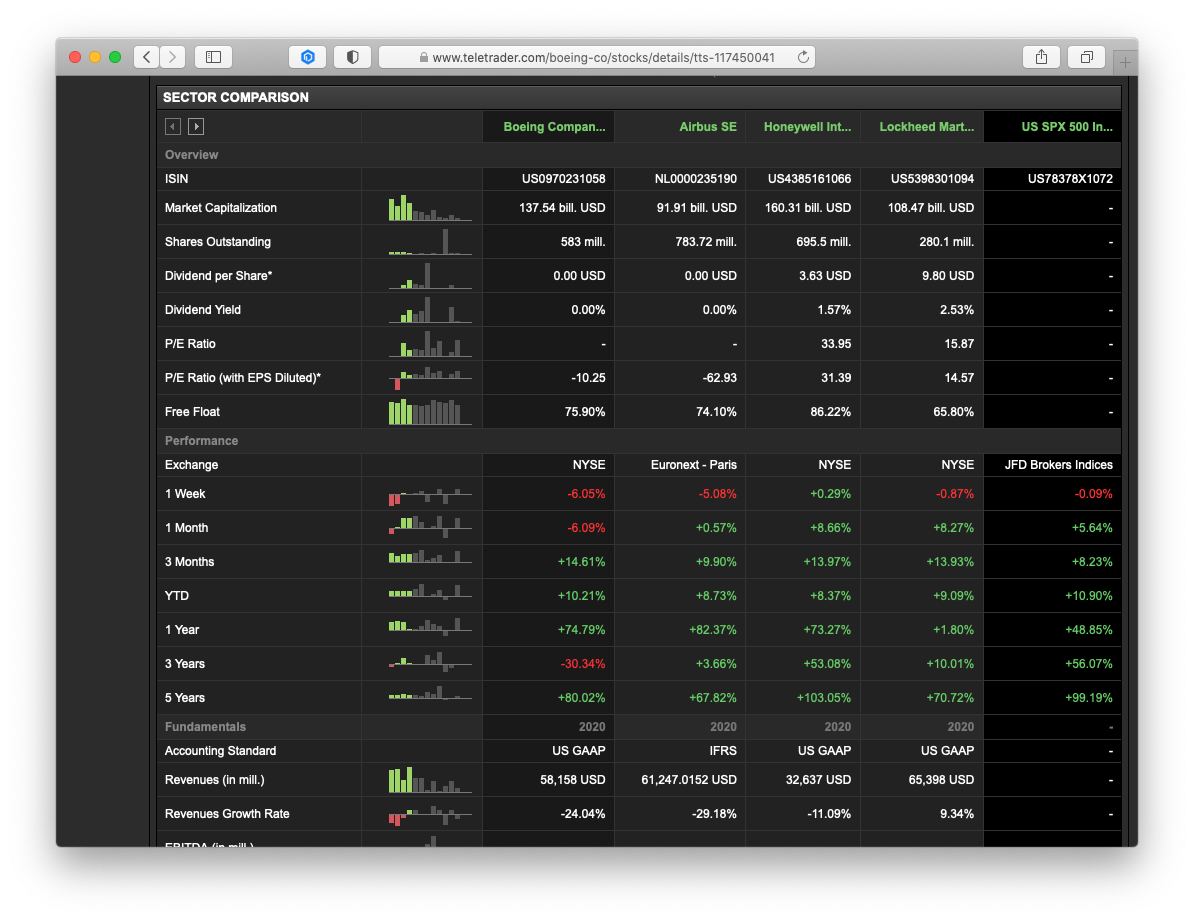Click the +103.05% five years value
Viewport: 1194px width, 921px height.
click(x=824, y=698)
